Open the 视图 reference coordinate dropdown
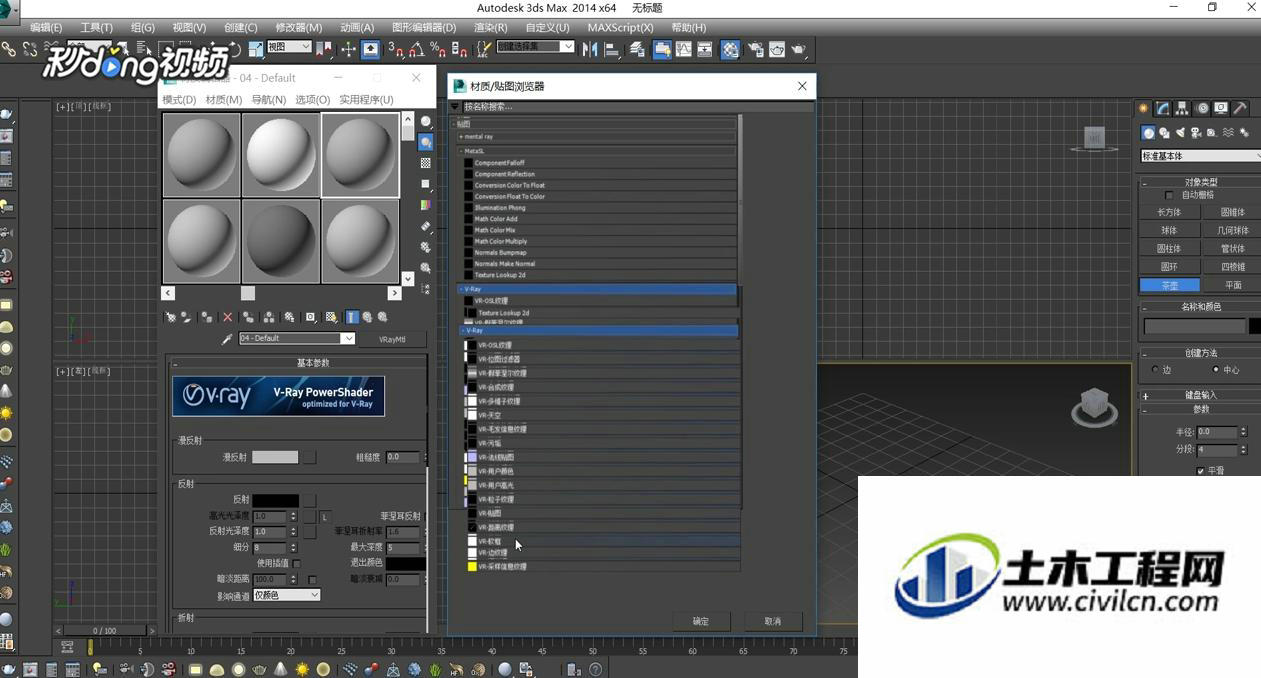The width and height of the screenshot is (1261, 678). click(x=290, y=47)
